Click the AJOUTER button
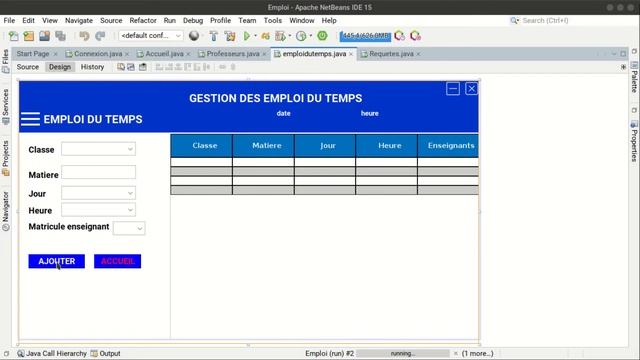 pyautogui.click(x=57, y=261)
